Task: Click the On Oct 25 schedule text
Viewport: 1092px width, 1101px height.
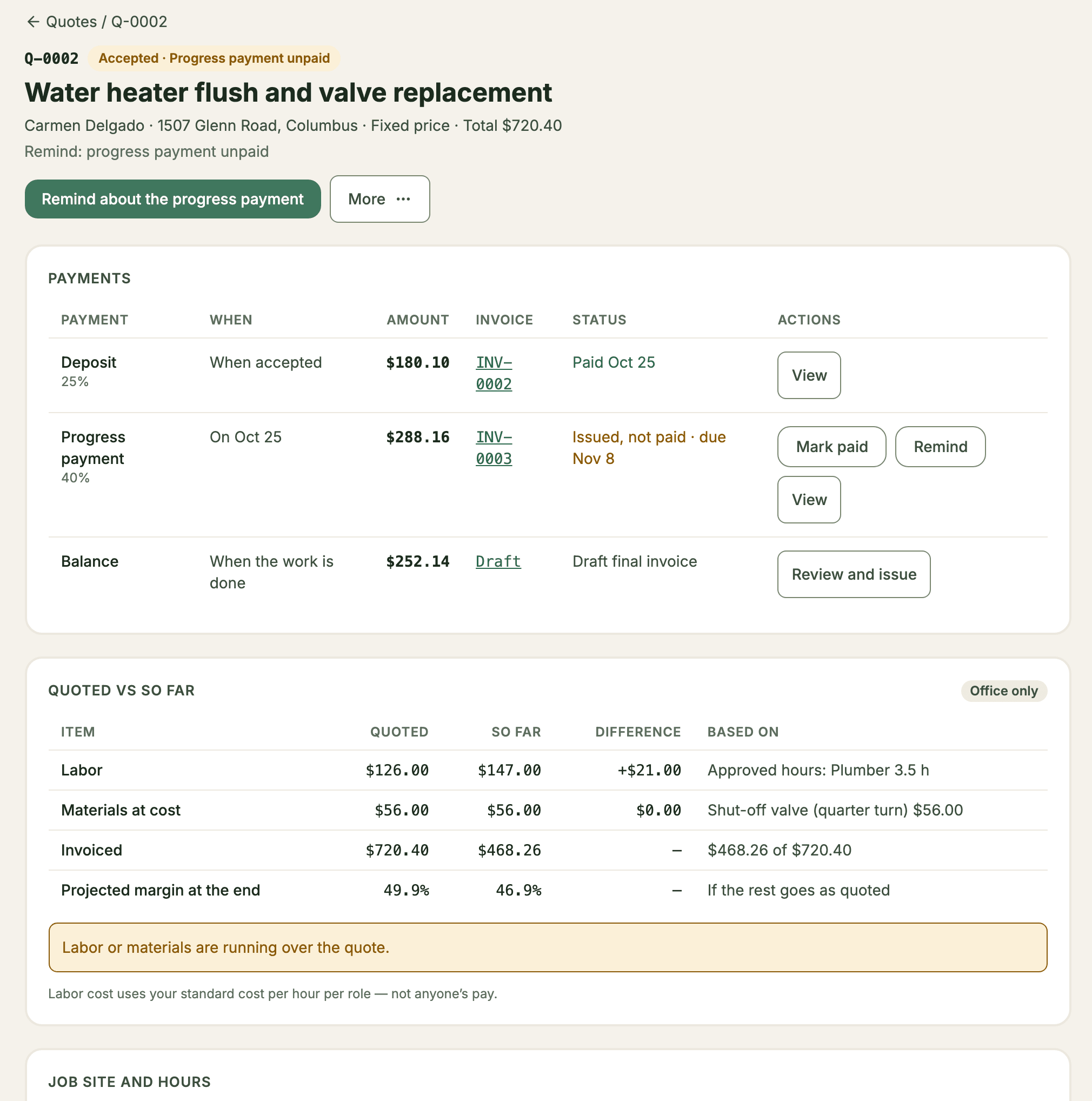Action: point(245,437)
